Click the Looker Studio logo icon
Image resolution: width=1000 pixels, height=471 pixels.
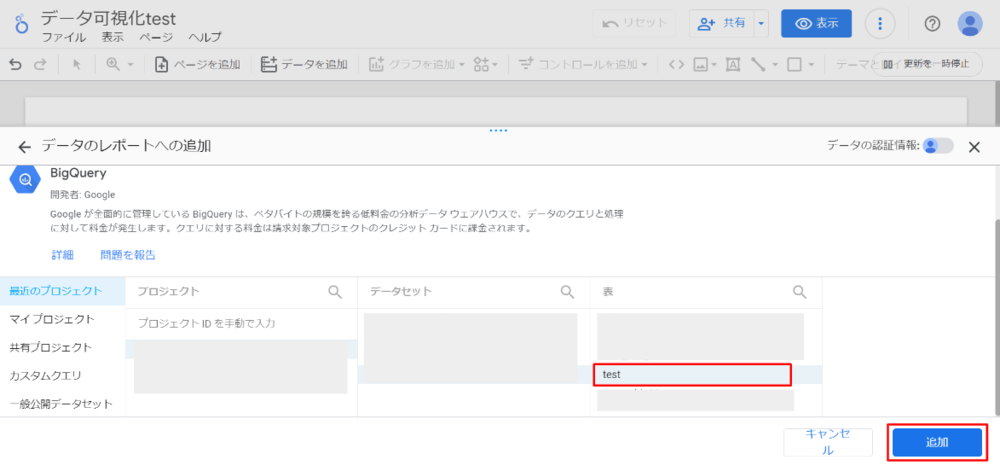(22, 24)
